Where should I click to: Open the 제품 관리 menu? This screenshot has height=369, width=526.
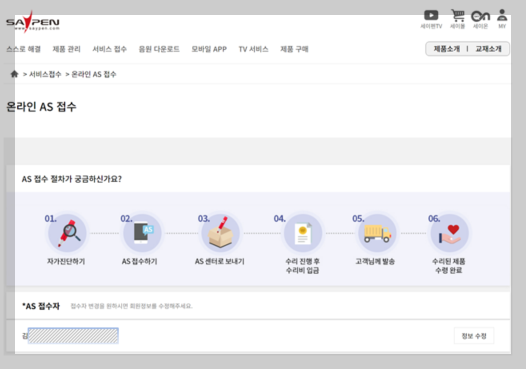(66, 49)
